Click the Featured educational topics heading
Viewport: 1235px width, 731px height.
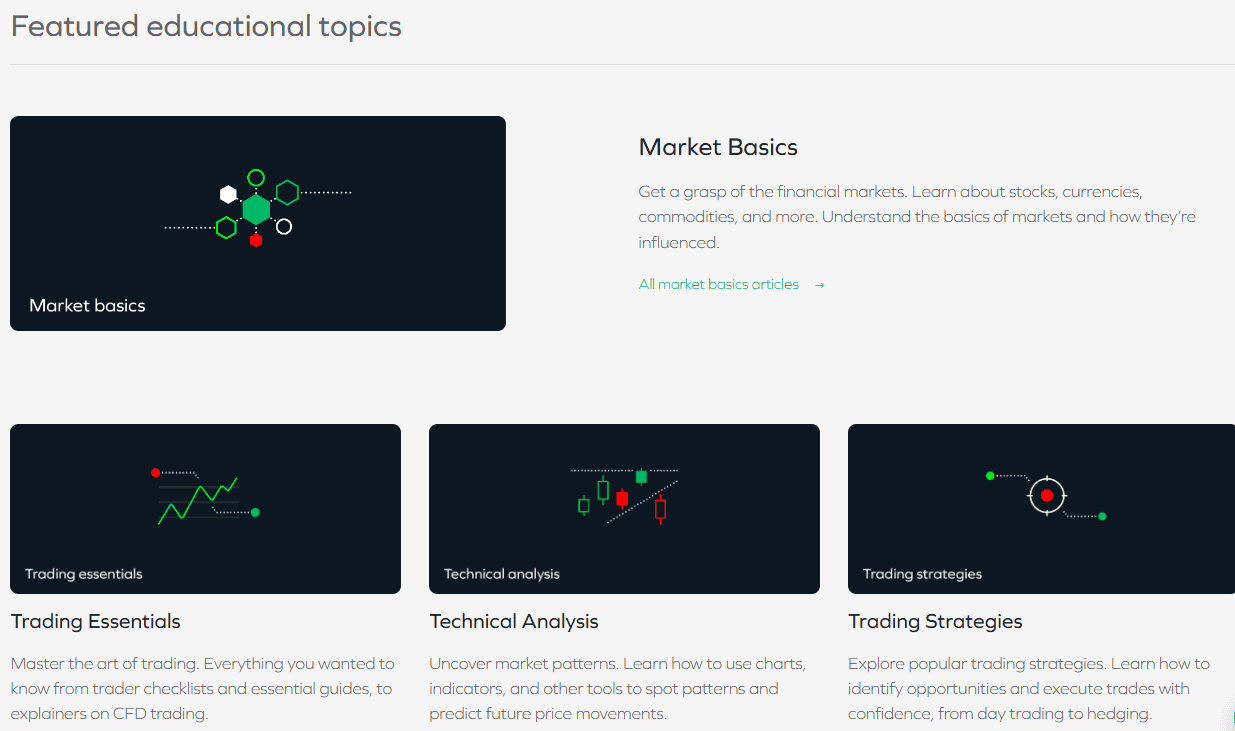(206, 26)
